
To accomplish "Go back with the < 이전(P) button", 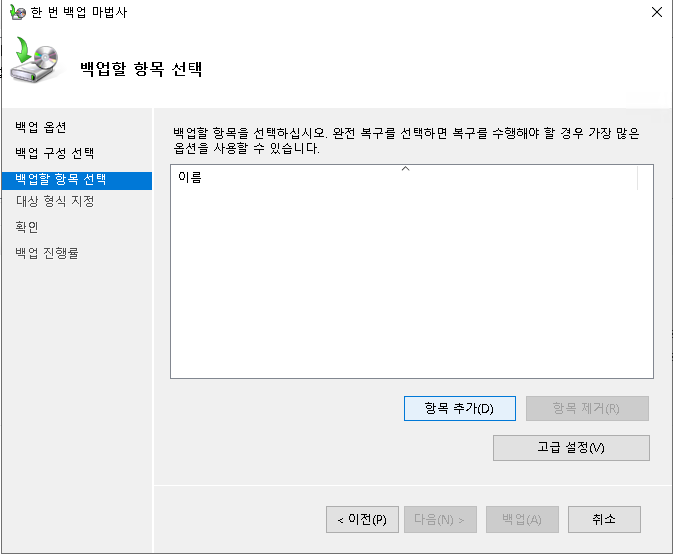I will click(x=362, y=519).
